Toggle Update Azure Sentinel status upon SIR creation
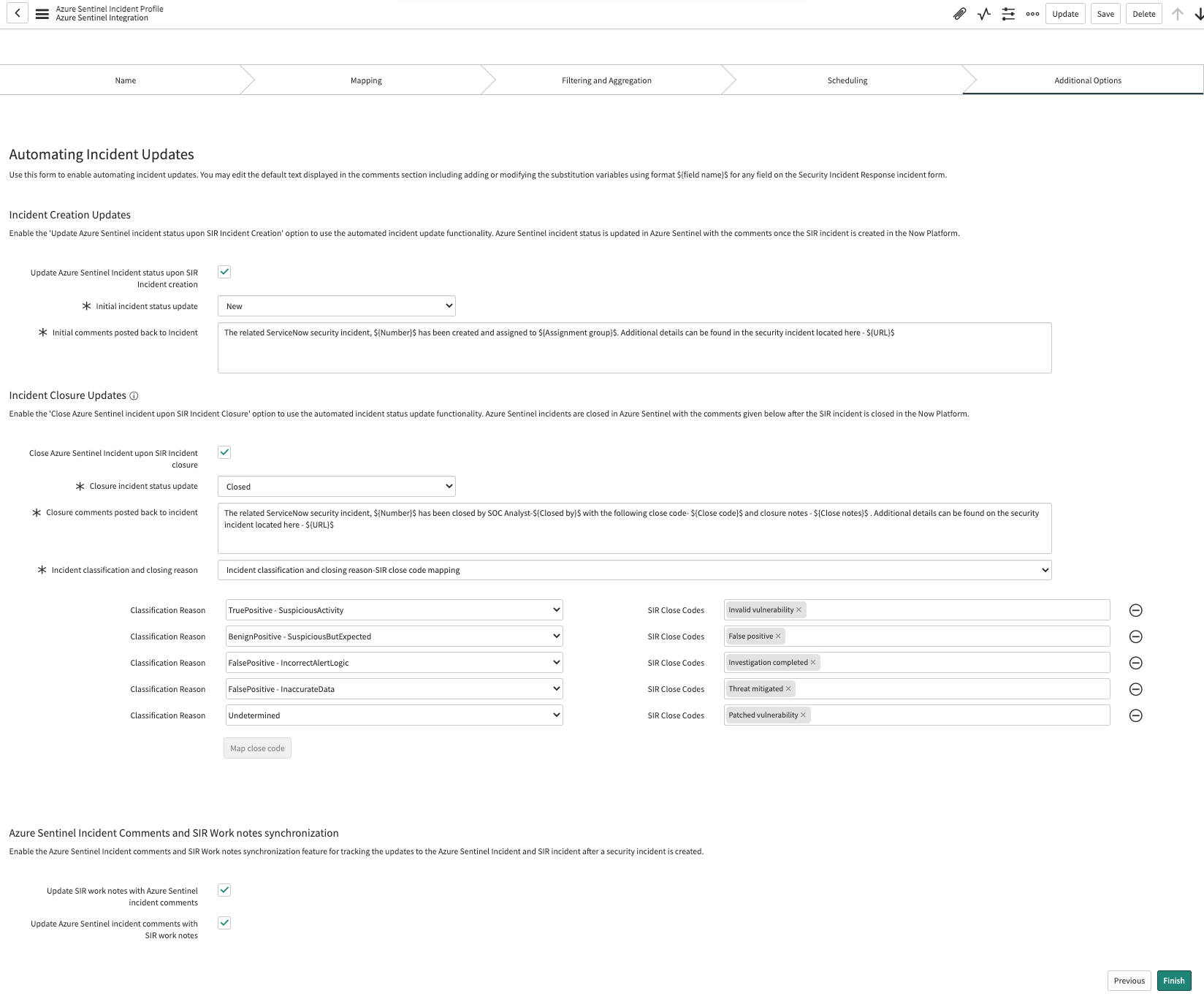This screenshot has height=996, width=1204. pyautogui.click(x=224, y=272)
